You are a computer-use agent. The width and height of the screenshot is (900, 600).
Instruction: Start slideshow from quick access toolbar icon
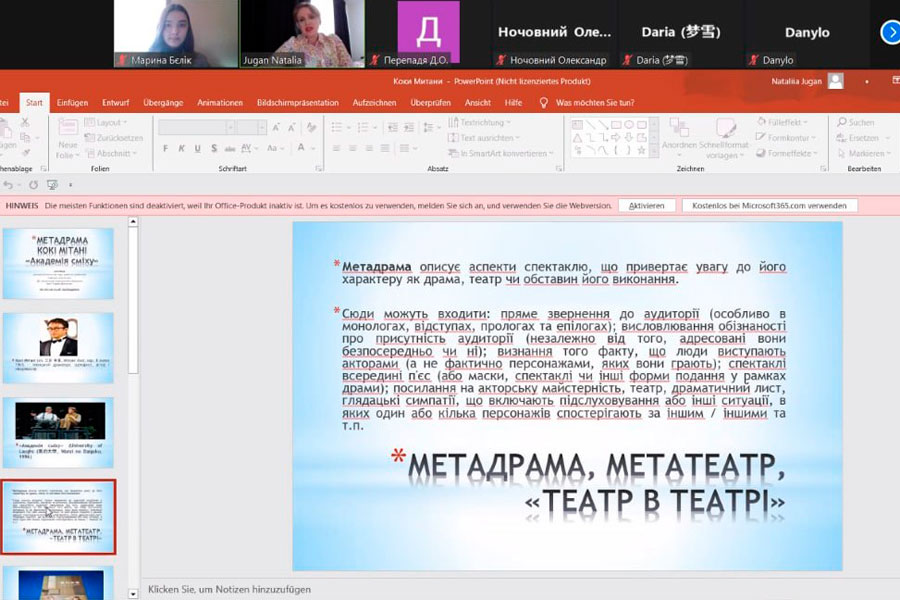coord(52,185)
